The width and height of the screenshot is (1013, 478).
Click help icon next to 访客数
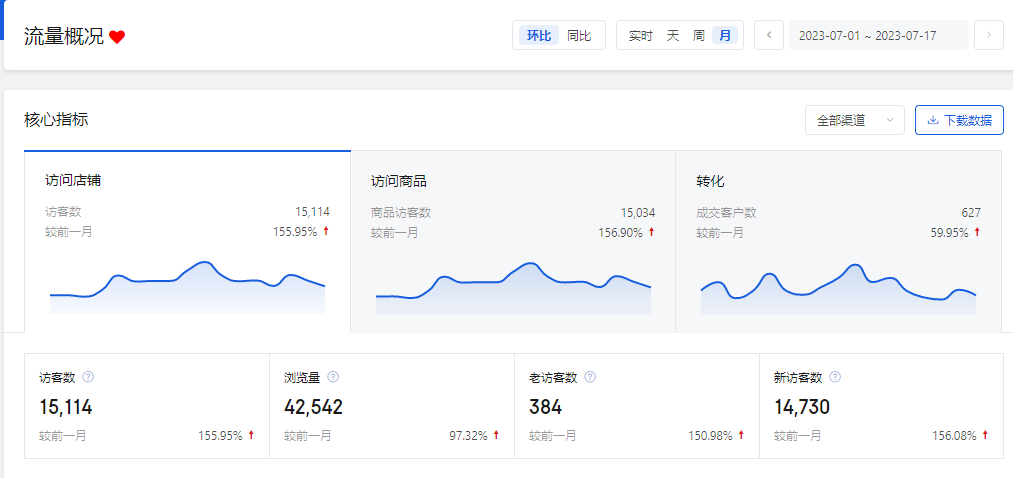pos(88,377)
